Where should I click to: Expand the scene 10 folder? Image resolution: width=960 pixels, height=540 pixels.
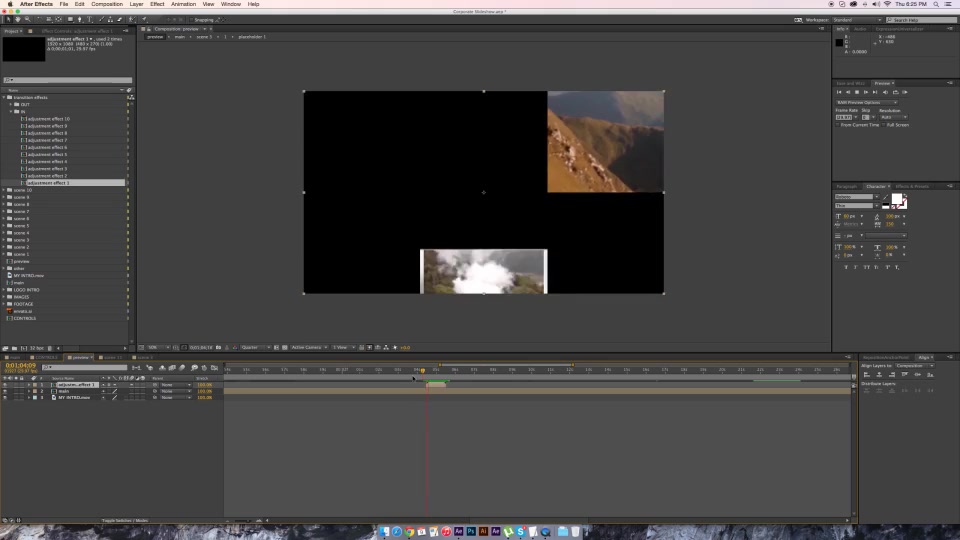click(x=4, y=190)
